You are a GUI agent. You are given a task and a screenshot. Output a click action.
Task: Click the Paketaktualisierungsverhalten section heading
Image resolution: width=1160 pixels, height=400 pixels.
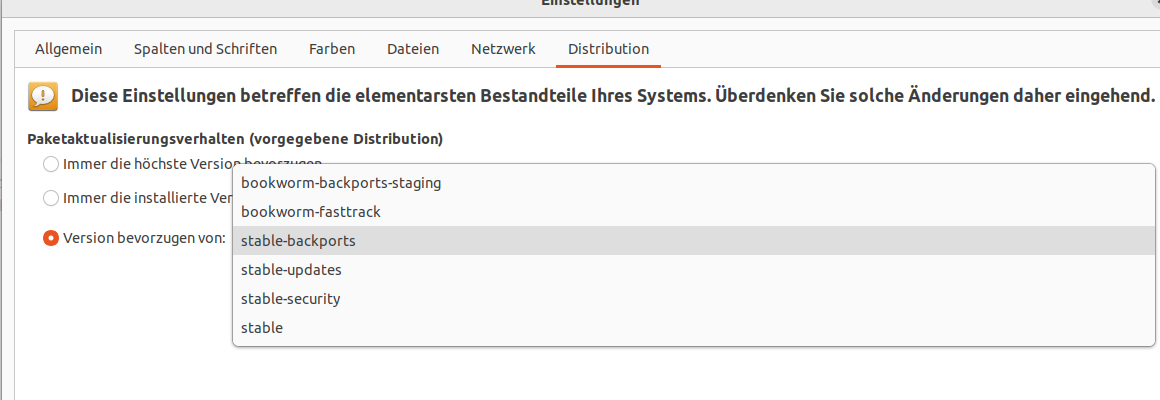pos(235,139)
